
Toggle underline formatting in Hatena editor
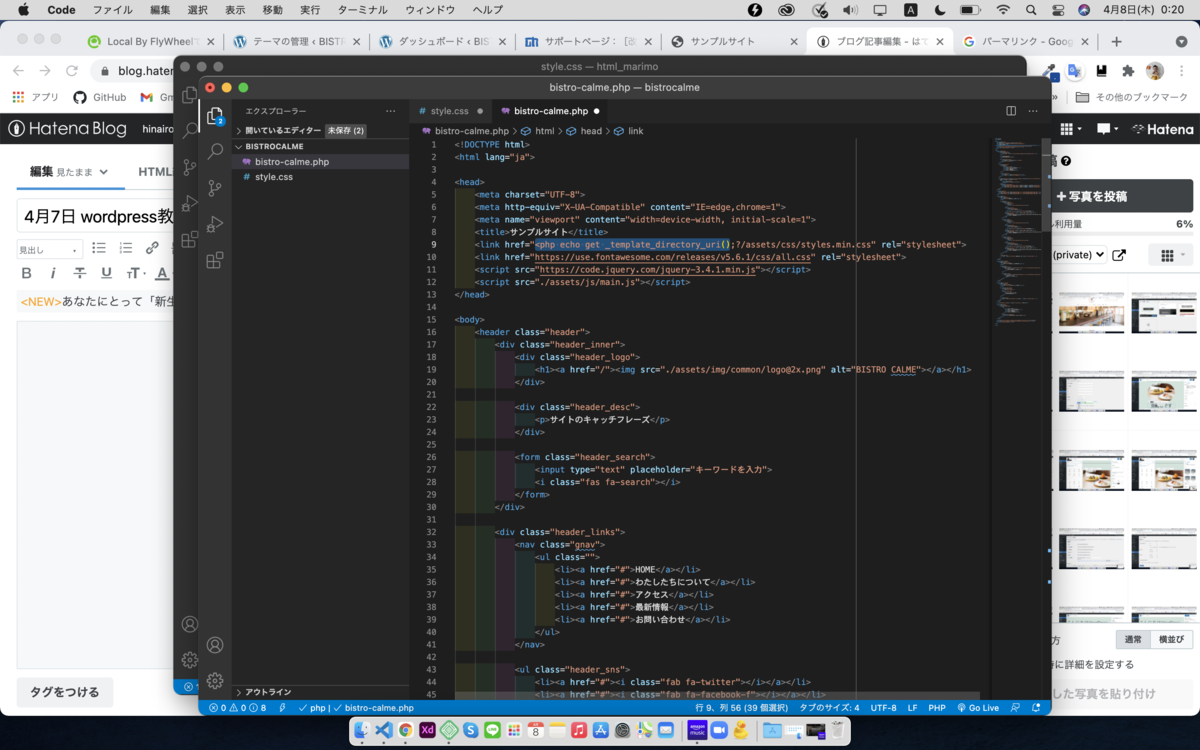106,274
